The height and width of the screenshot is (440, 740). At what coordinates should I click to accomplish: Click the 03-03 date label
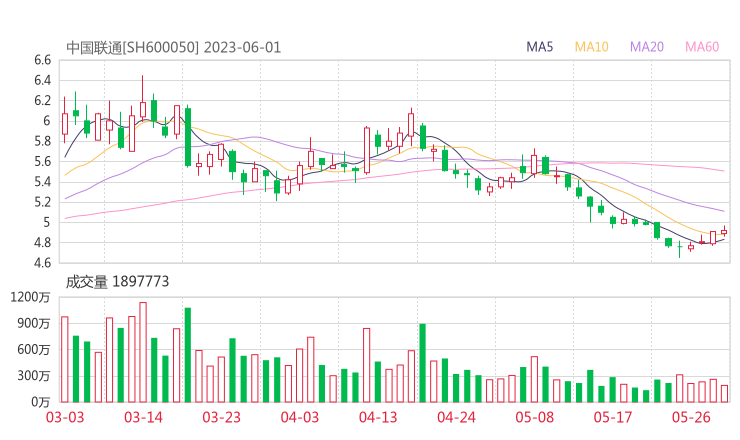65,417
